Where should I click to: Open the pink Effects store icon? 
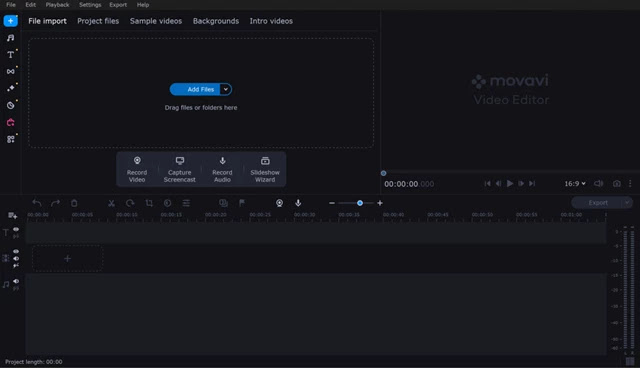tap(11, 122)
